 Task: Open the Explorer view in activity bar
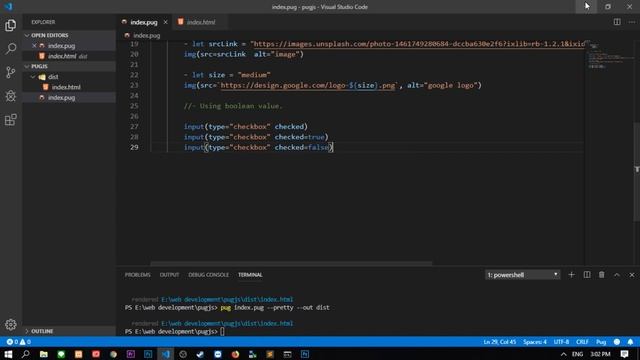[11, 25]
